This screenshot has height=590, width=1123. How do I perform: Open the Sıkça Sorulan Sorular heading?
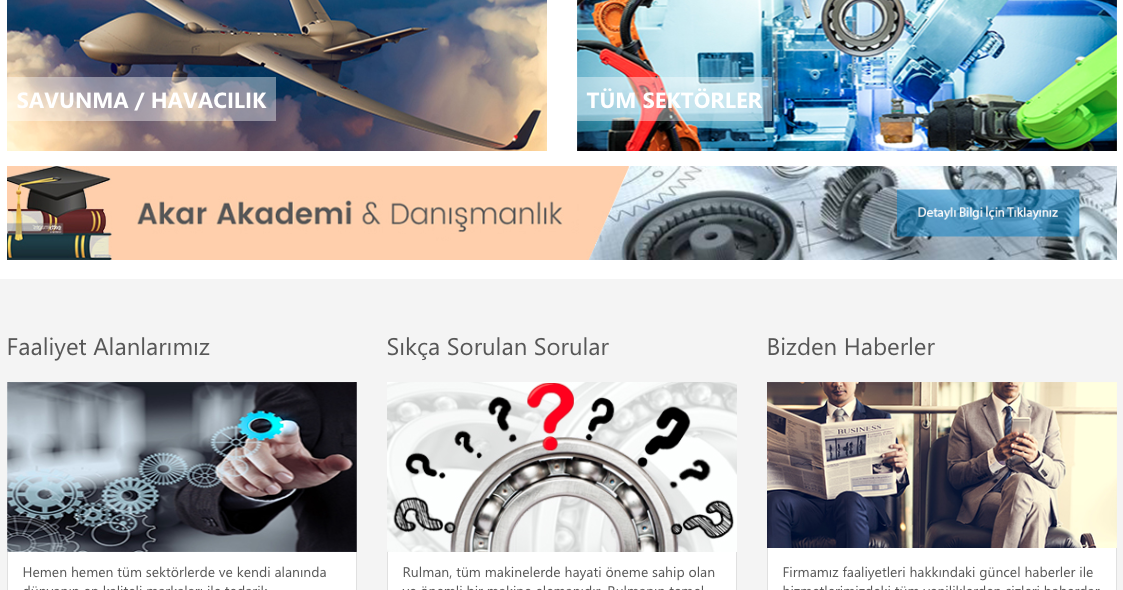tap(498, 347)
